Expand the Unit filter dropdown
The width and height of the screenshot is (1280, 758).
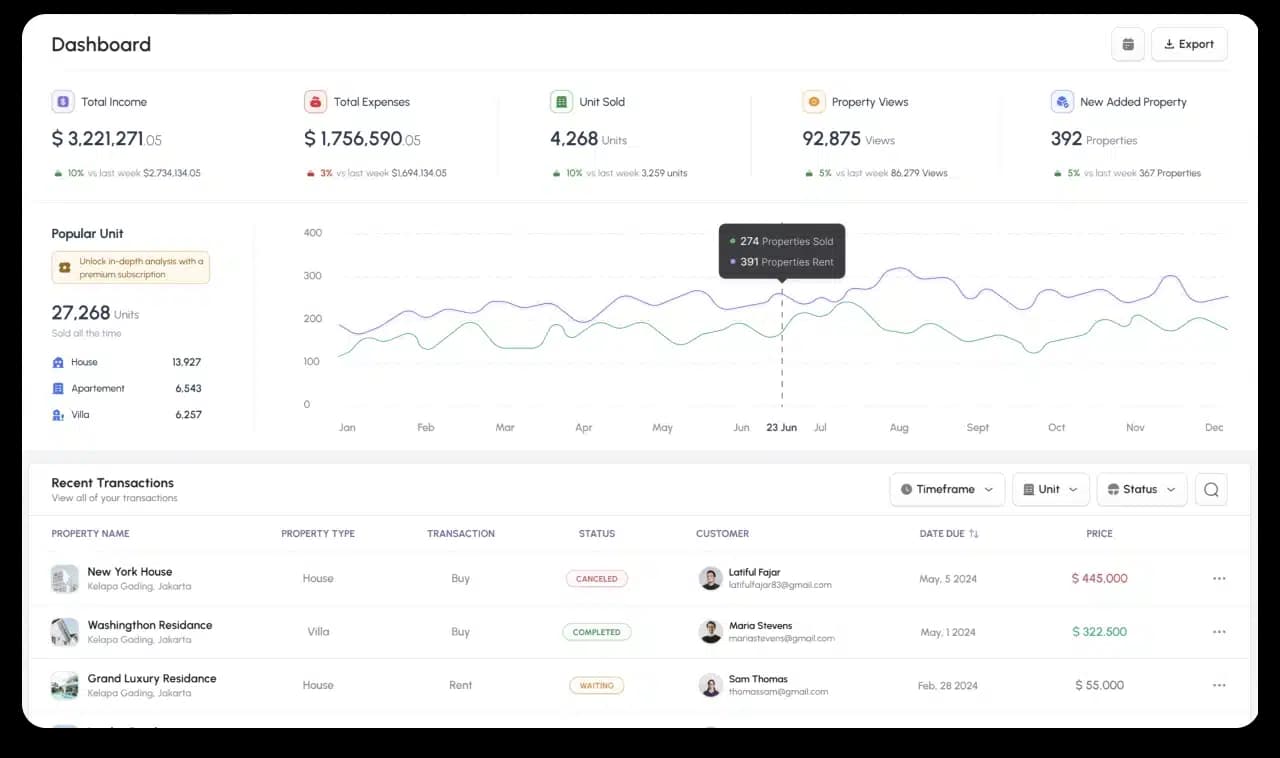click(1050, 489)
